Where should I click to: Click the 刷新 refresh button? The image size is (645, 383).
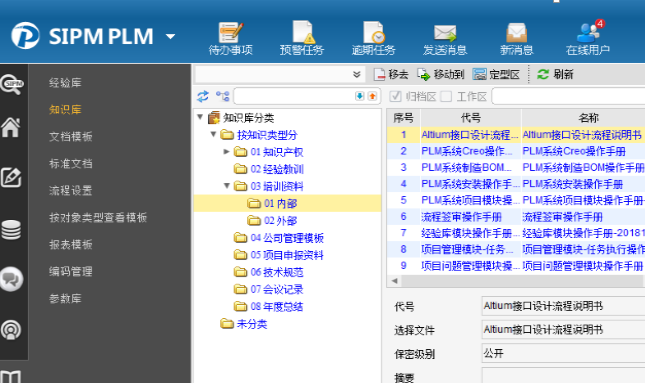click(555, 74)
